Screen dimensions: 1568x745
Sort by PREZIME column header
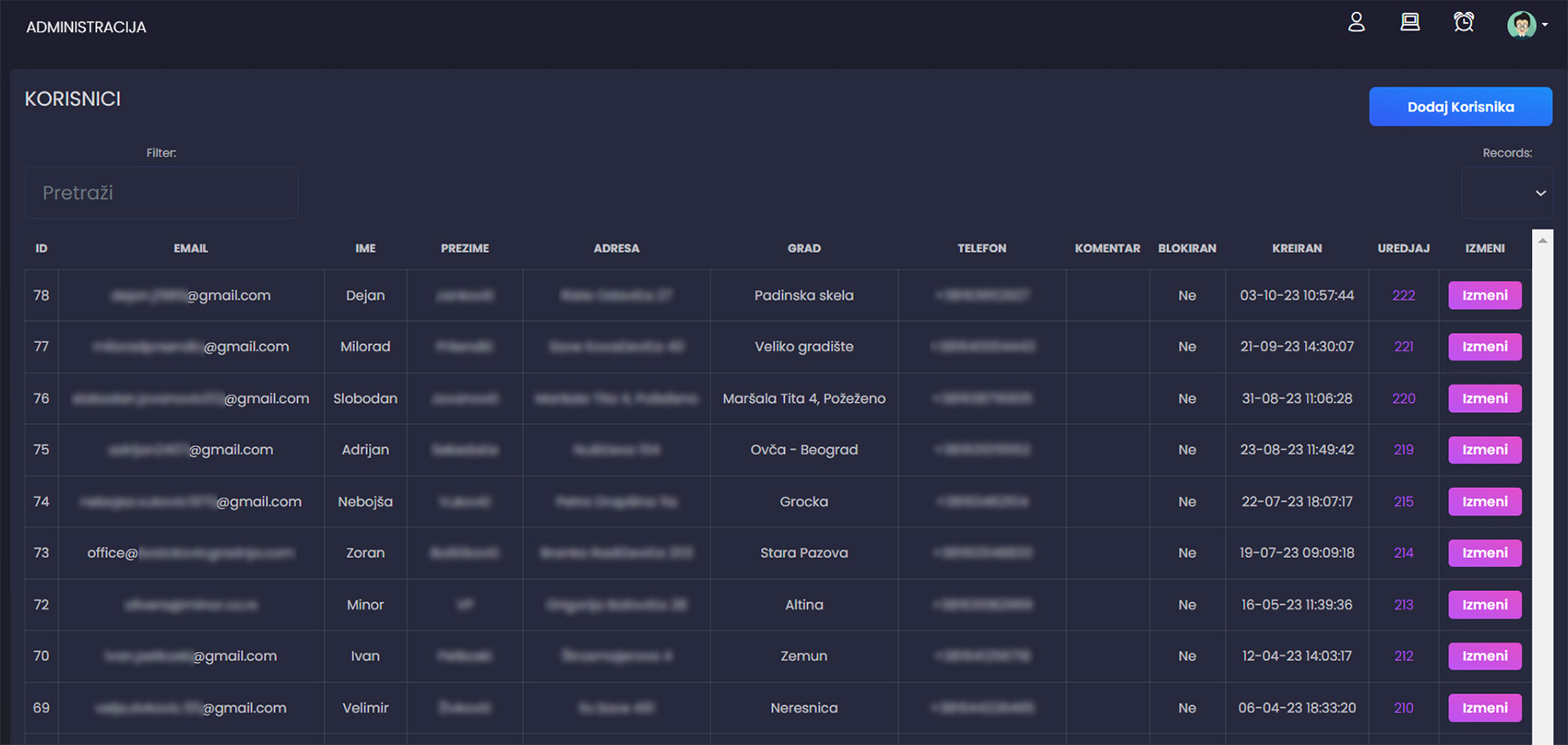coord(465,248)
